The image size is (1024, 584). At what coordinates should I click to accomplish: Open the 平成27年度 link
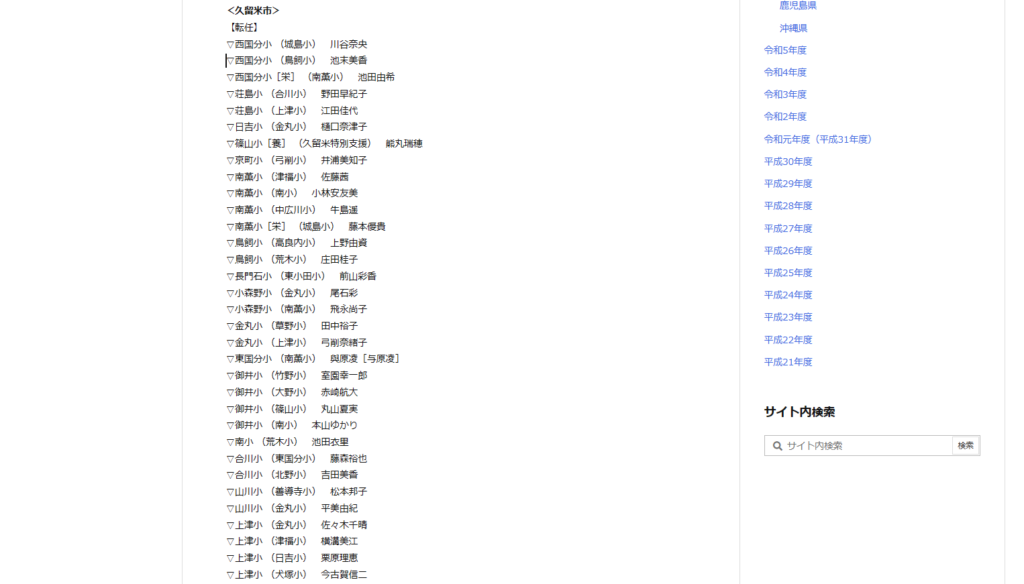coord(788,228)
